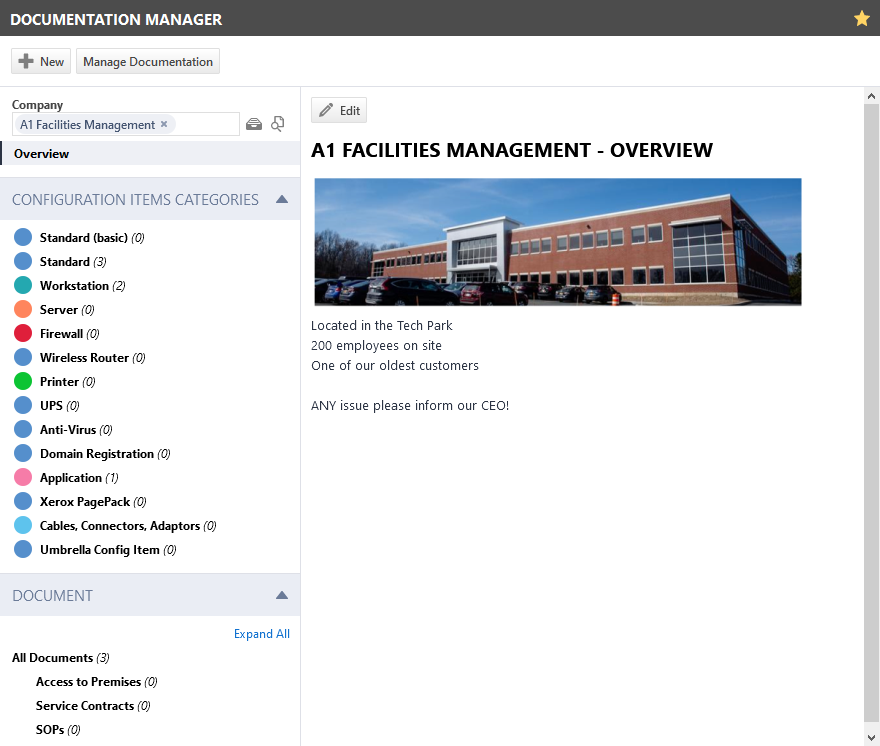The image size is (880, 746).
Task: Click the blue circle for Standard (basic)
Action: [23, 237]
